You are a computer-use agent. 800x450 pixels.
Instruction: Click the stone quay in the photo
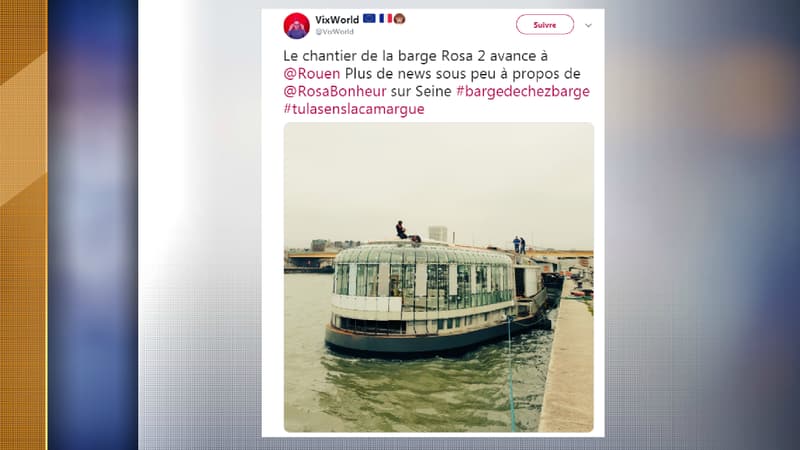coord(568,362)
